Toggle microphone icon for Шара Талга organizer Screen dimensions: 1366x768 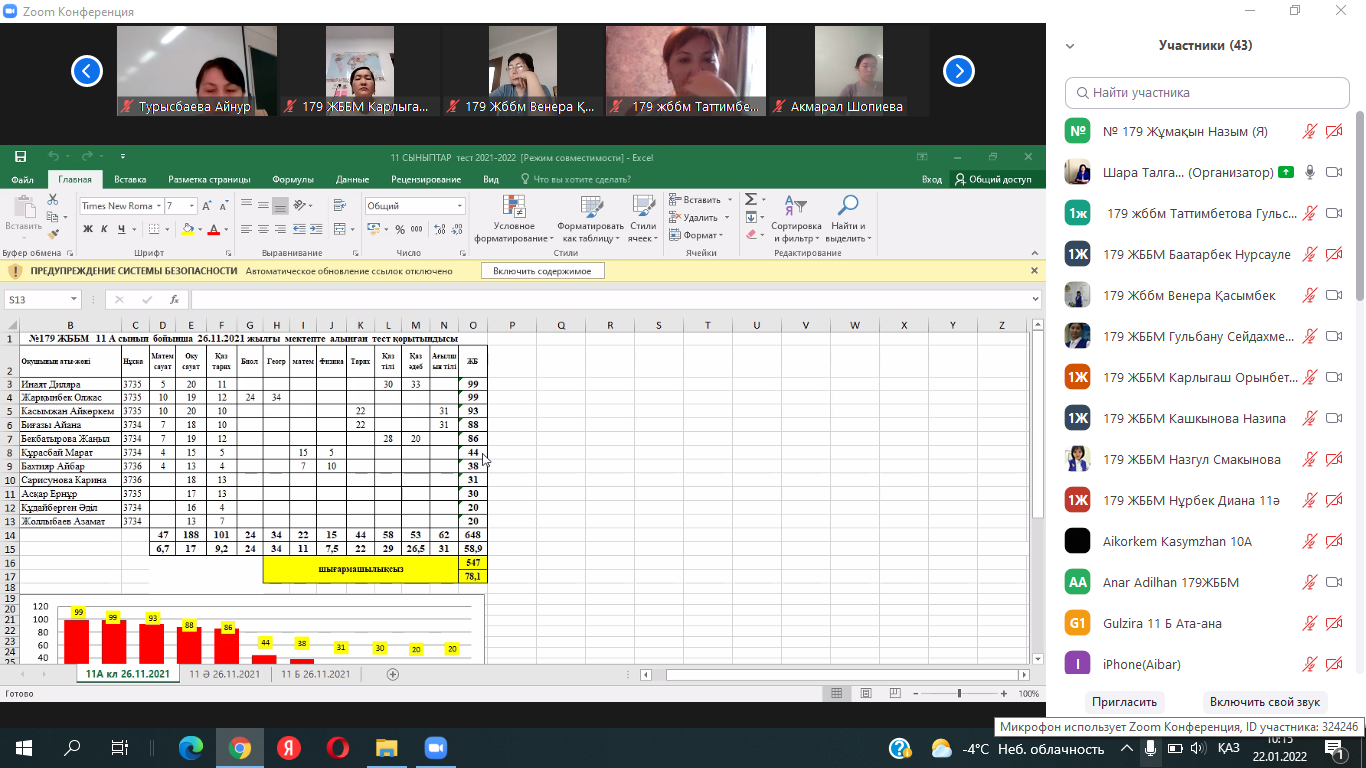(1308, 172)
